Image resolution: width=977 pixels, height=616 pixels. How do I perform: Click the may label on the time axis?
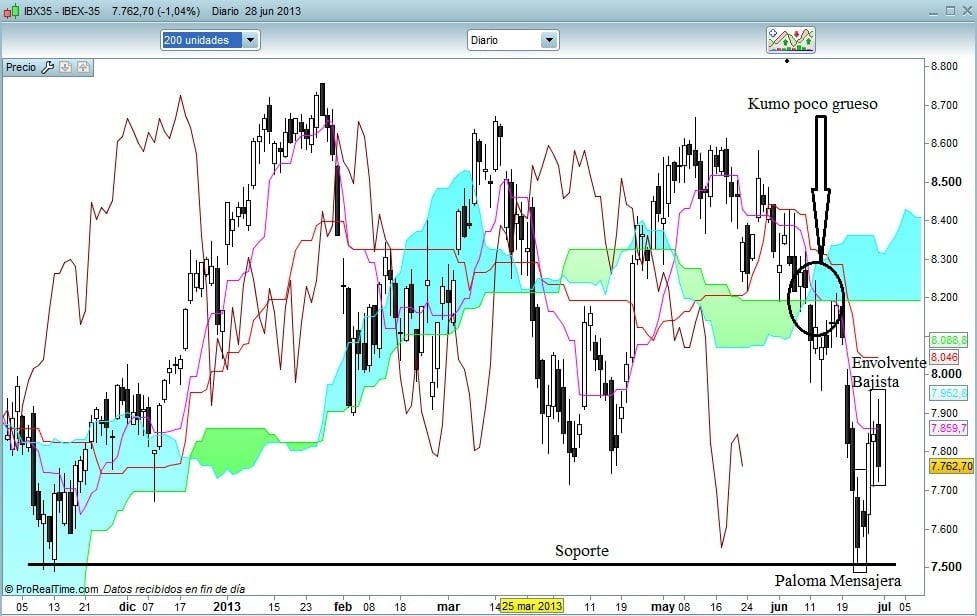point(663,607)
